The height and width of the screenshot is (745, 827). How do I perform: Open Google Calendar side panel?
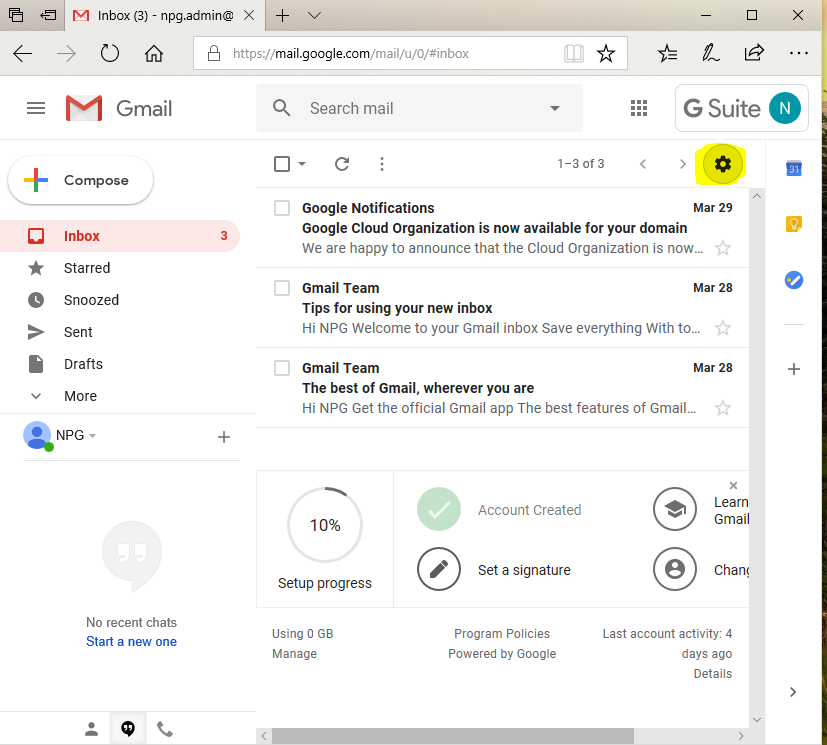(x=794, y=168)
